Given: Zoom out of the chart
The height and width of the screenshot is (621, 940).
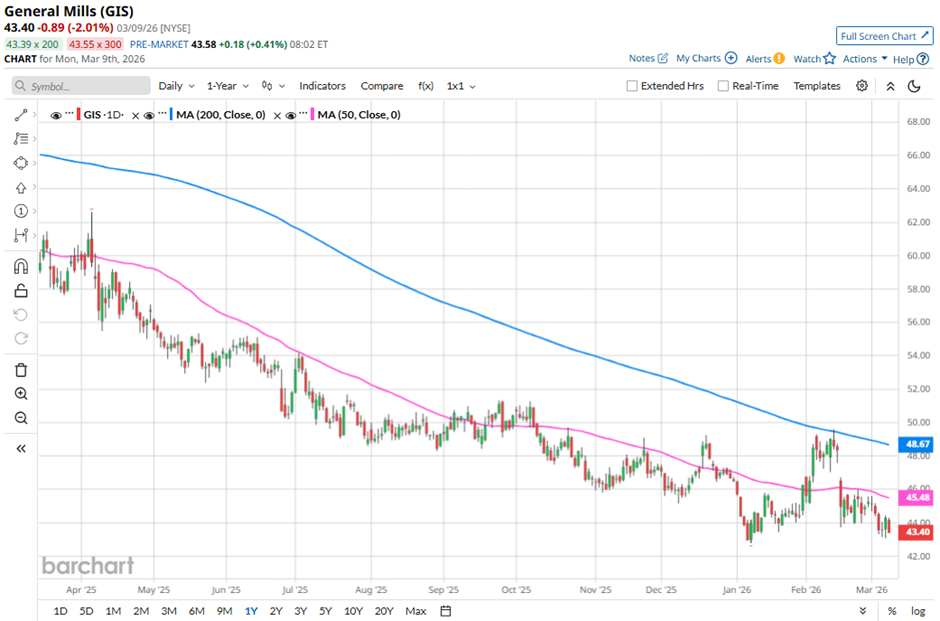Looking at the screenshot, I should click(21, 418).
